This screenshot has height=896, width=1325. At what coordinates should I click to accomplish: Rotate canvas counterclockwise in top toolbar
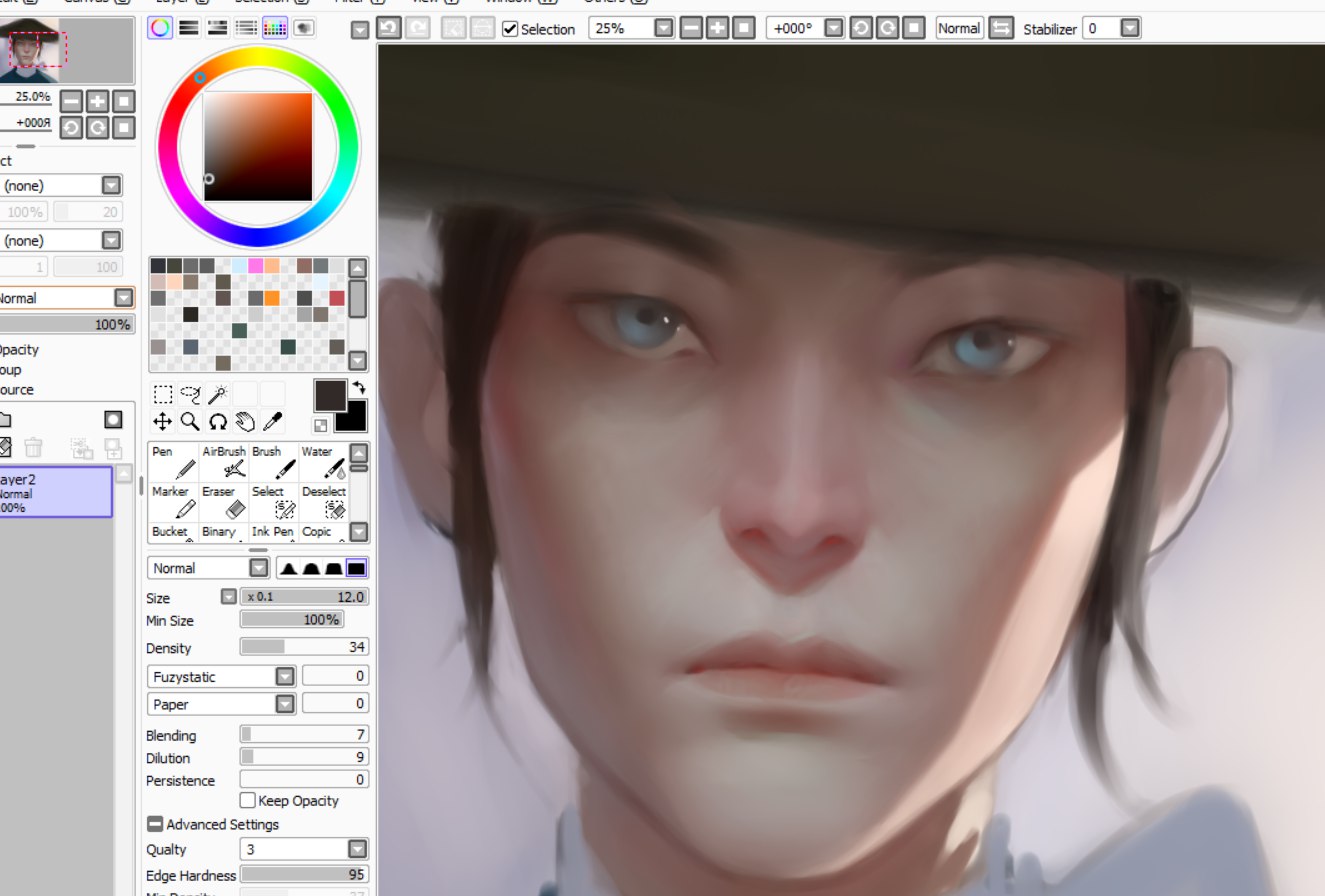[861, 28]
